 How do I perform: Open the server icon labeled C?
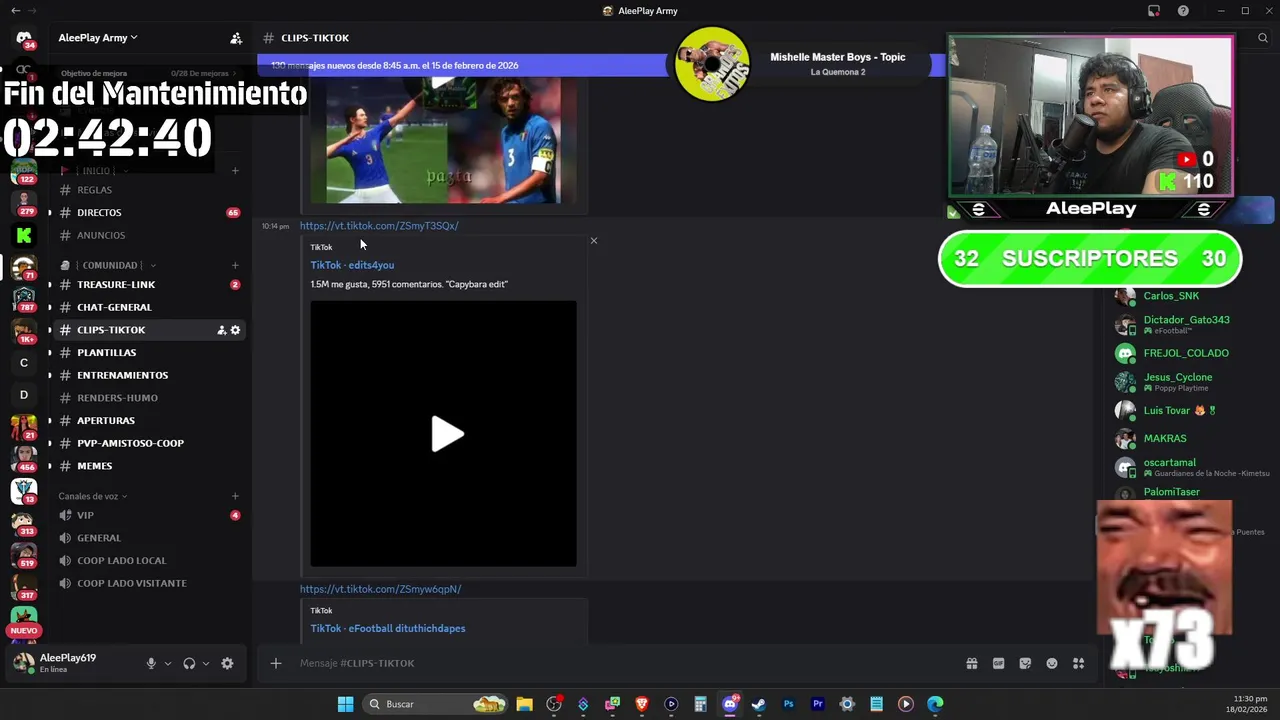[x=24, y=363]
